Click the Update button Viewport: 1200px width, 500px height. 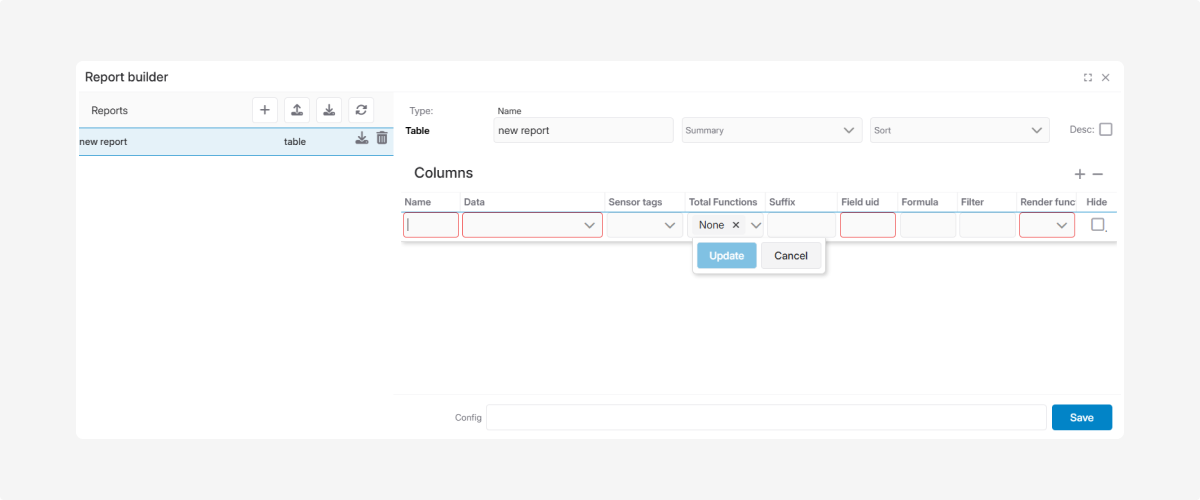coord(726,255)
